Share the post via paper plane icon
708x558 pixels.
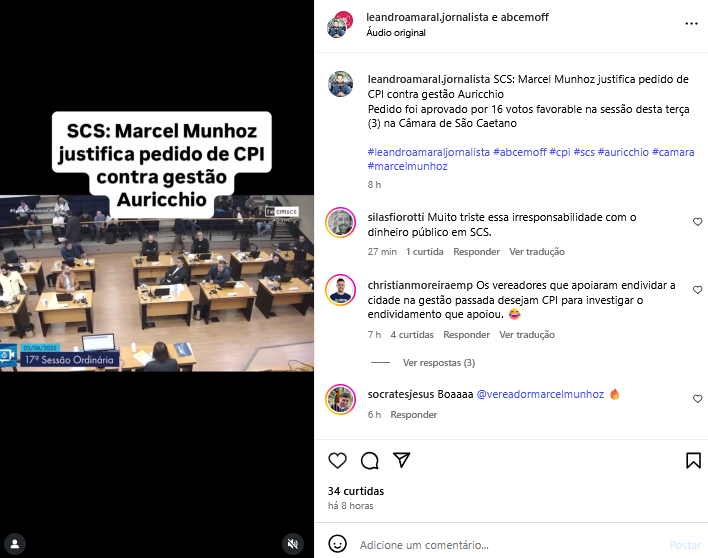pyautogui.click(x=401, y=460)
